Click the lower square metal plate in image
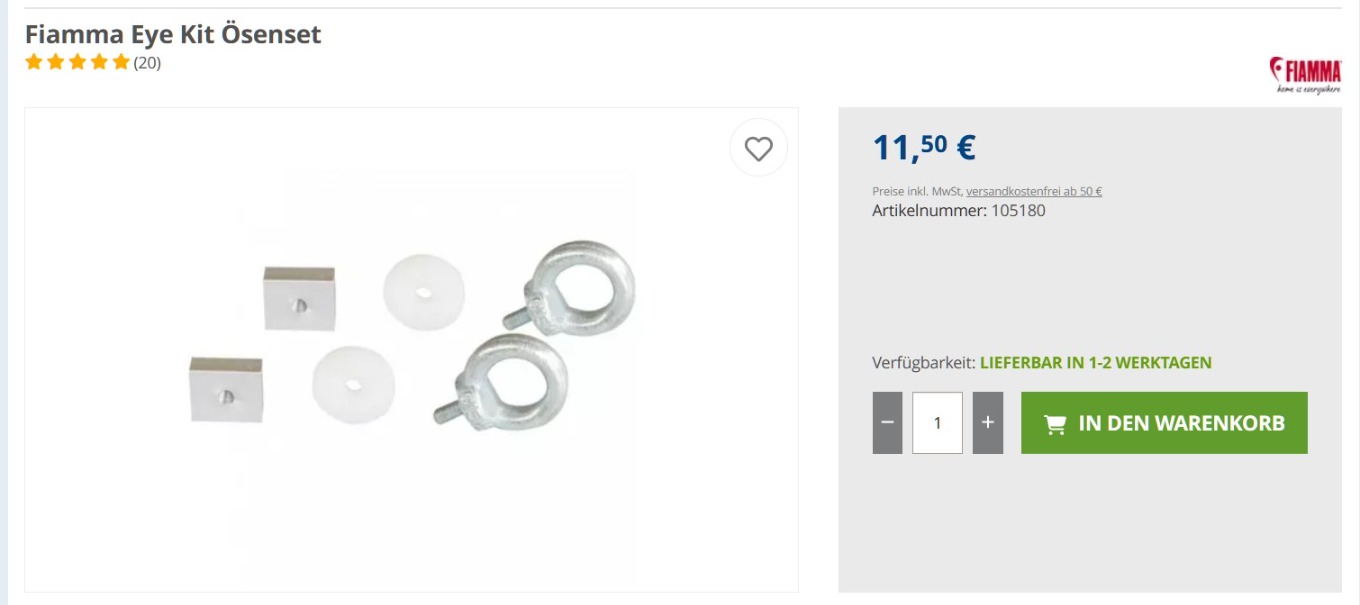Screen dimensions: 1360x605 (226, 390)
